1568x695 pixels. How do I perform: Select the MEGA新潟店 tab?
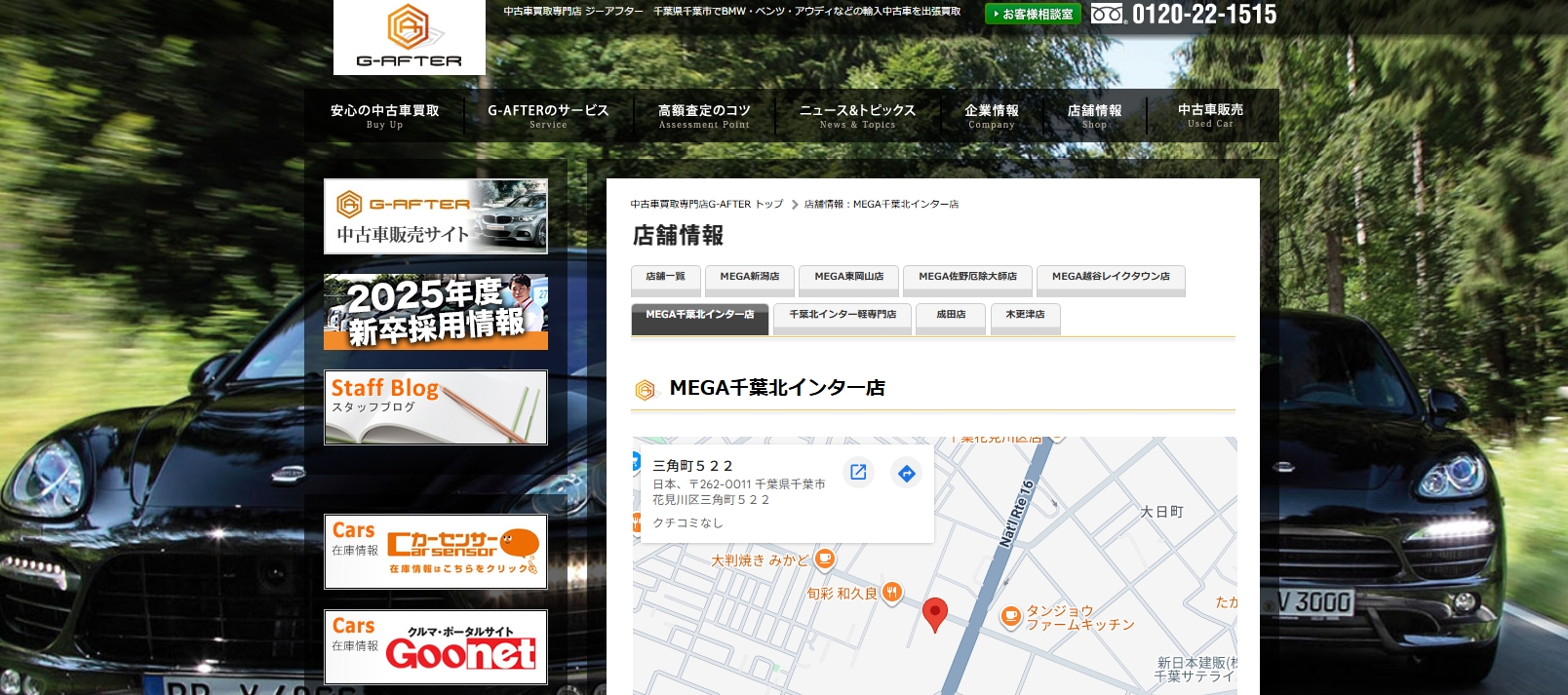coord(749,277)
